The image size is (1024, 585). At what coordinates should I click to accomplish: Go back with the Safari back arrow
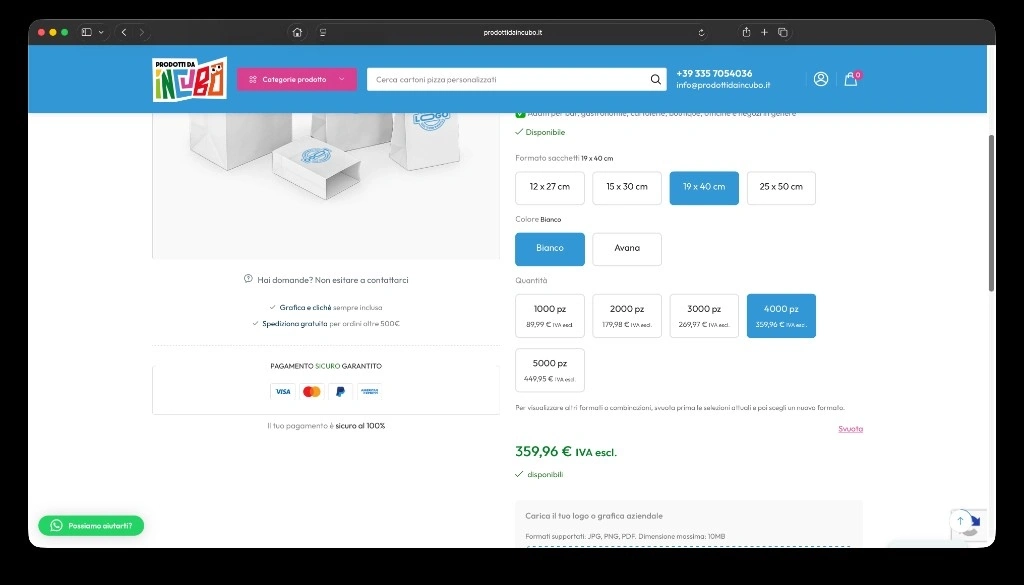124,32
